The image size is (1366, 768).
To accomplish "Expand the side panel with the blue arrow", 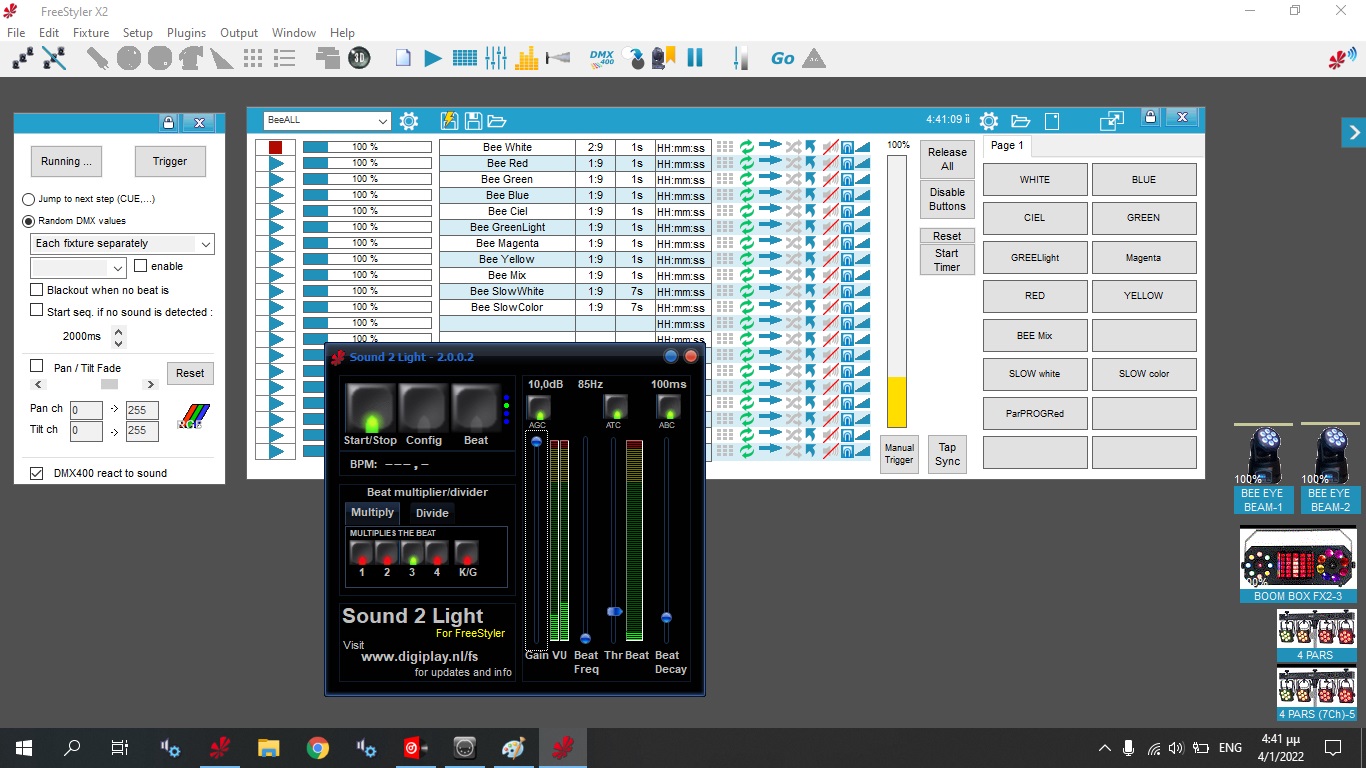I will (x=1354, y=132).
